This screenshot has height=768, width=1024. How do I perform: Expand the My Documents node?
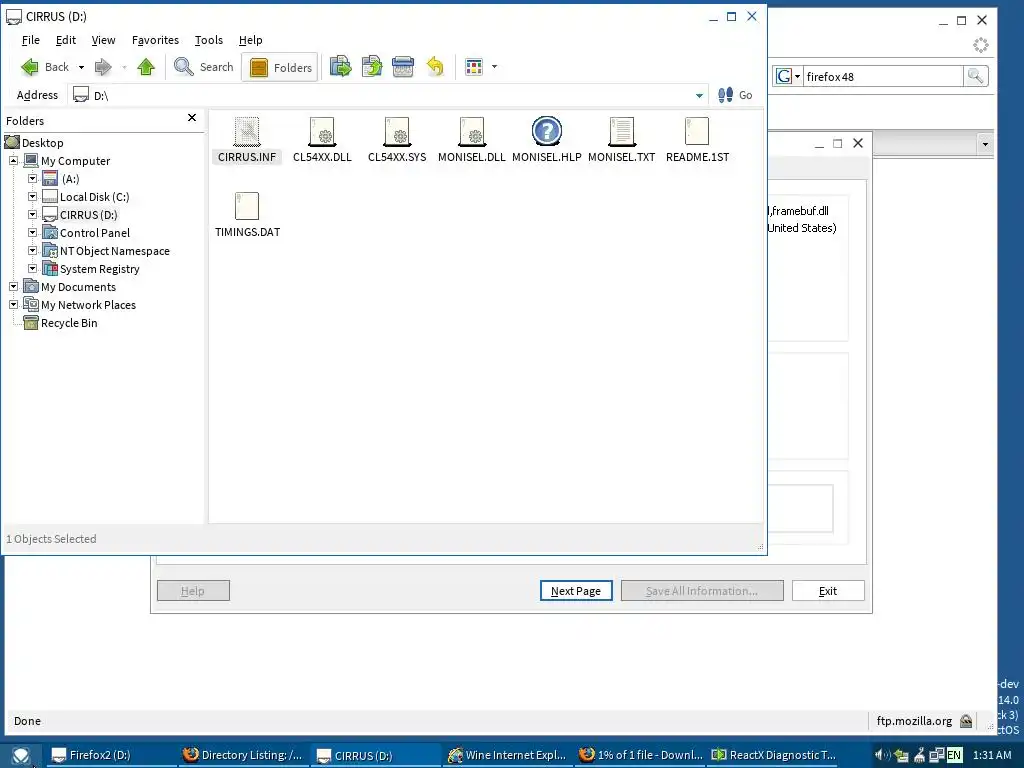(x=13, y=286)
